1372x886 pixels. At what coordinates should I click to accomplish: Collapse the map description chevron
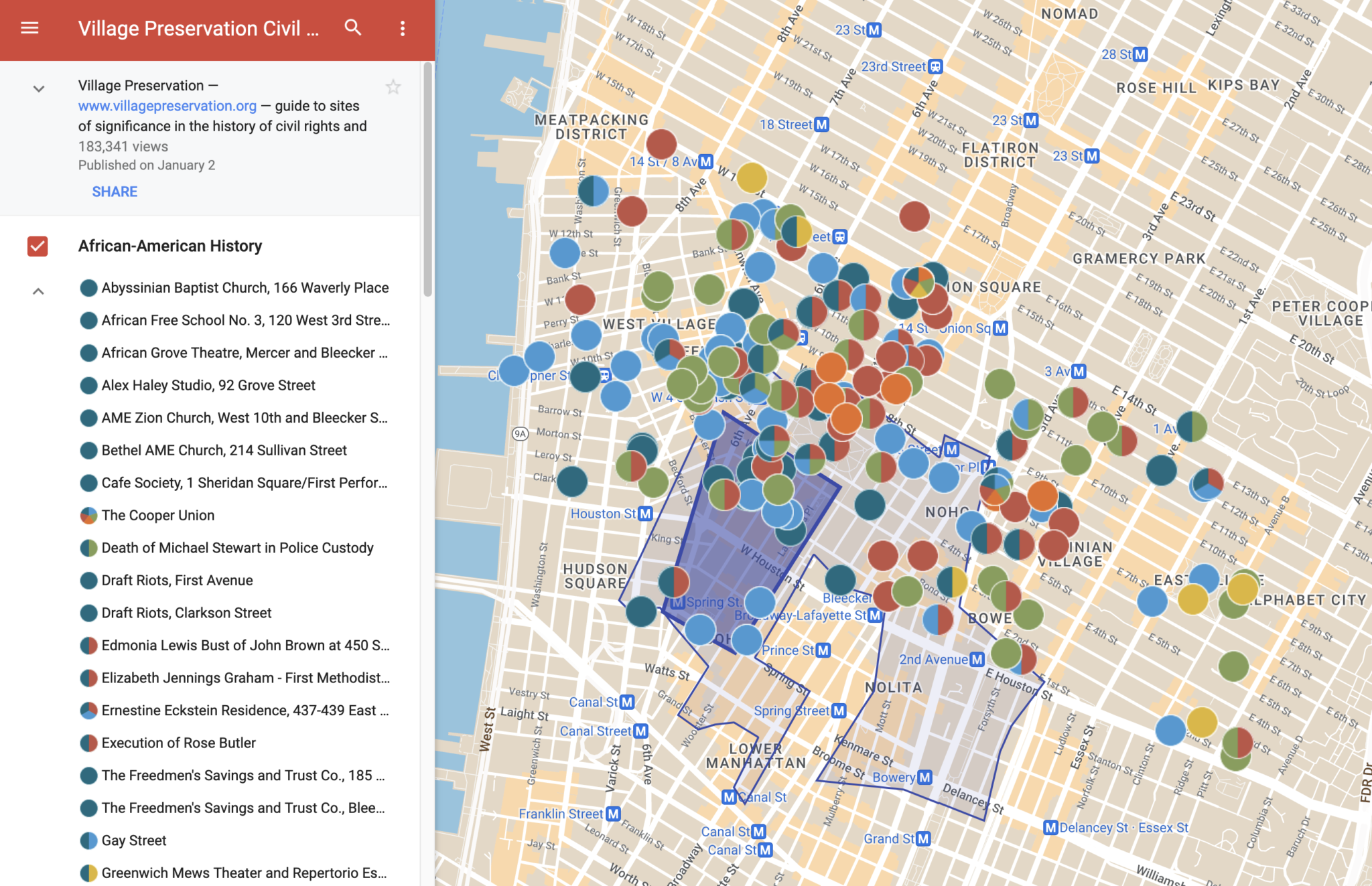39,88
